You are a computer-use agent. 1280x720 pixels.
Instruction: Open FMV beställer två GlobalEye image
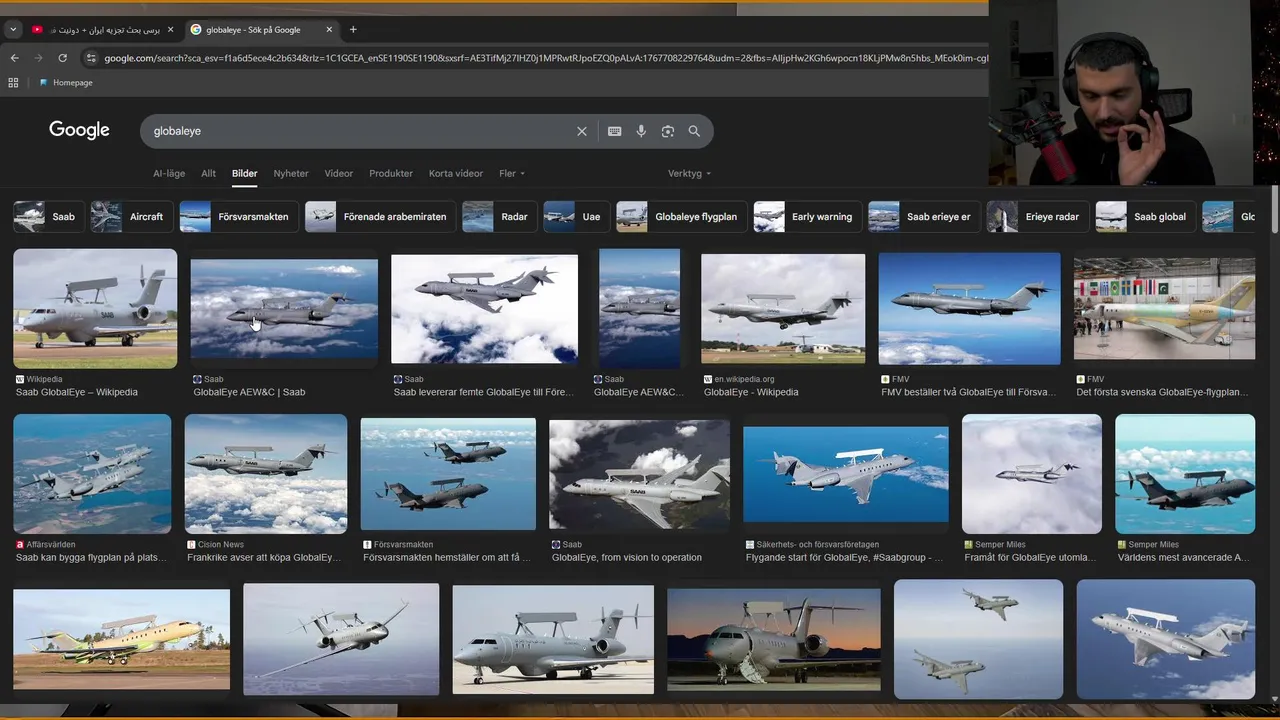point(969,308)
